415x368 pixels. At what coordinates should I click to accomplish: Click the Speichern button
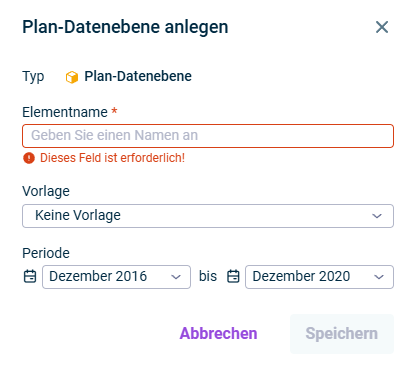click(x=342, y=334)
